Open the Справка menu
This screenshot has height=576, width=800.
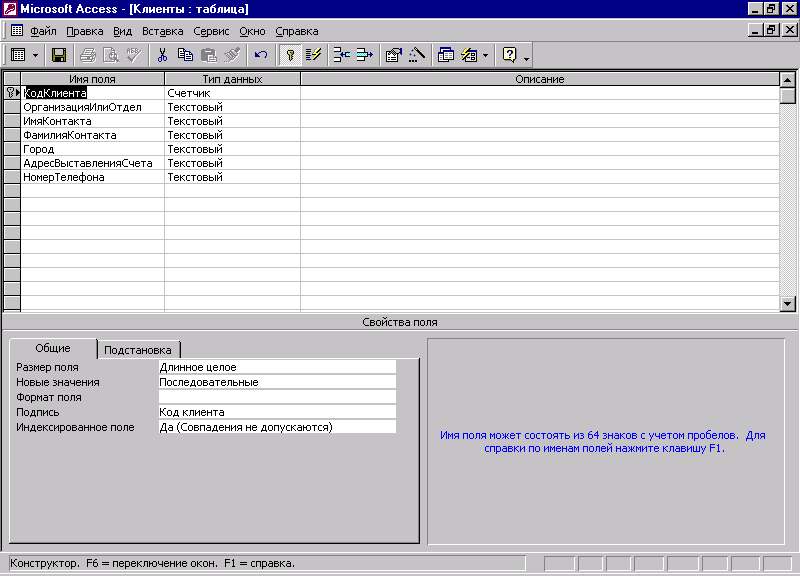297,31
